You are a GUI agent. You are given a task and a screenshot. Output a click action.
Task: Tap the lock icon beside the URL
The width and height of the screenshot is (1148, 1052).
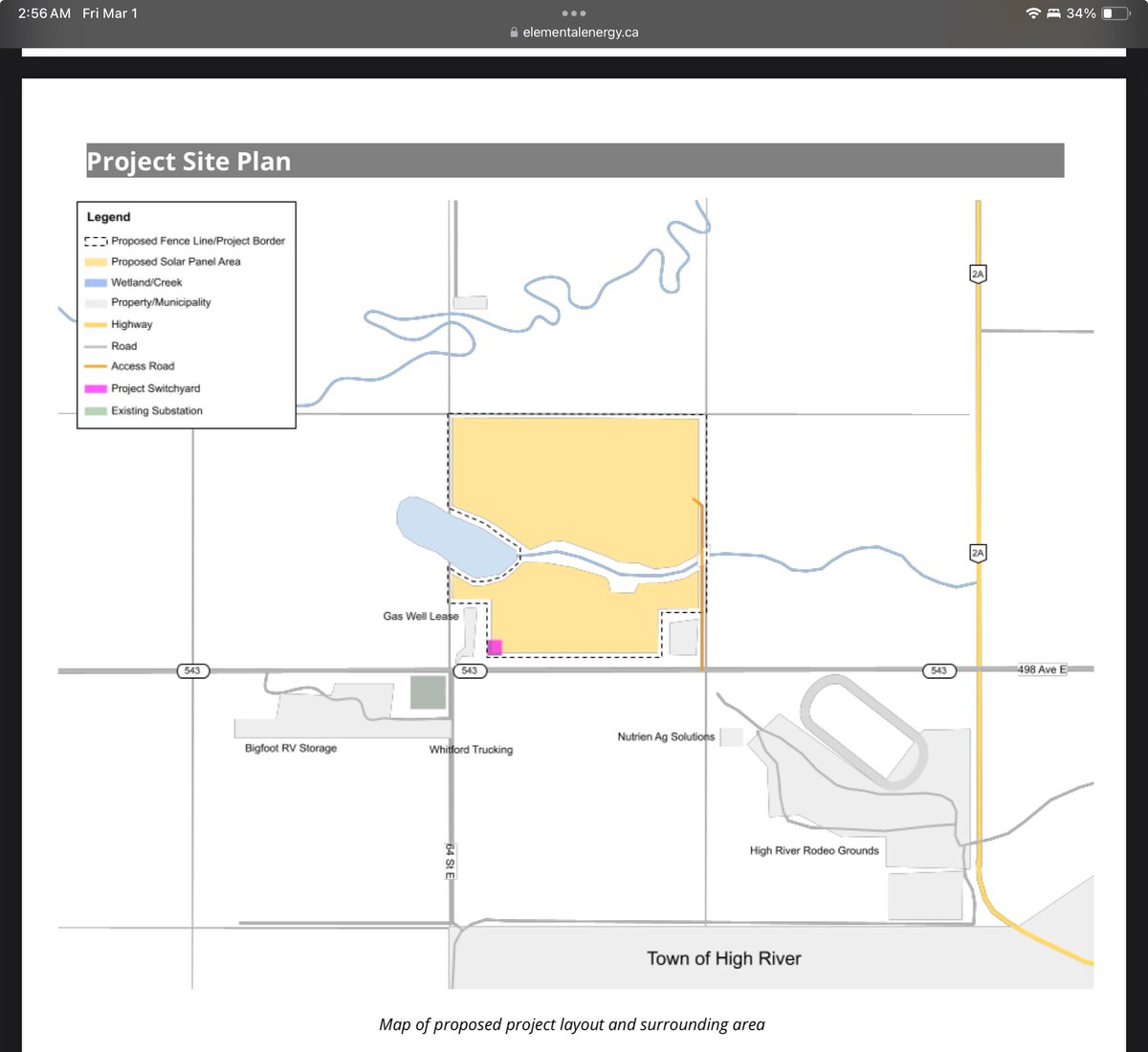[514, 33]
